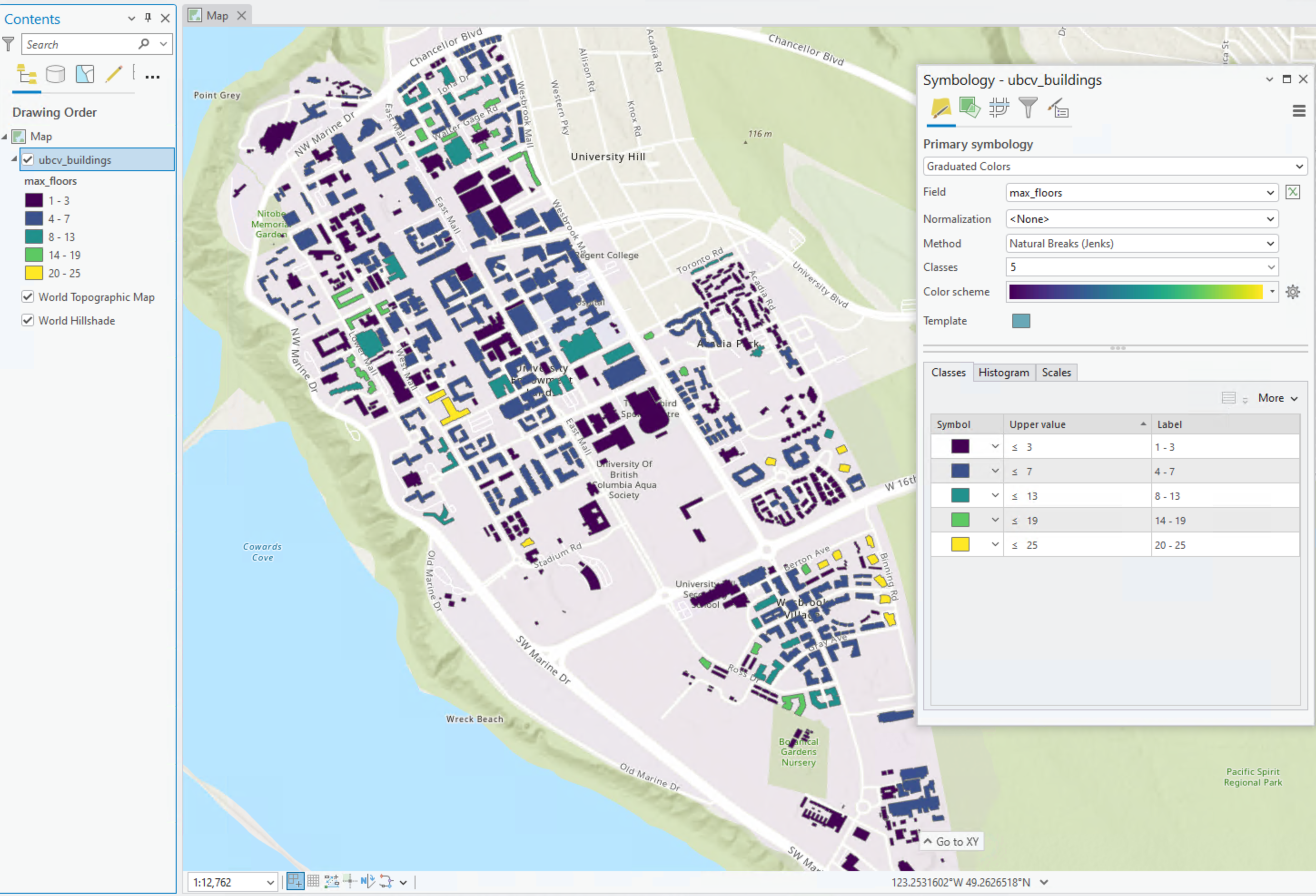This screenshot has width=1316, height=896.
Task: Open color scheme properties gear icon
Action: (1292, 292)
